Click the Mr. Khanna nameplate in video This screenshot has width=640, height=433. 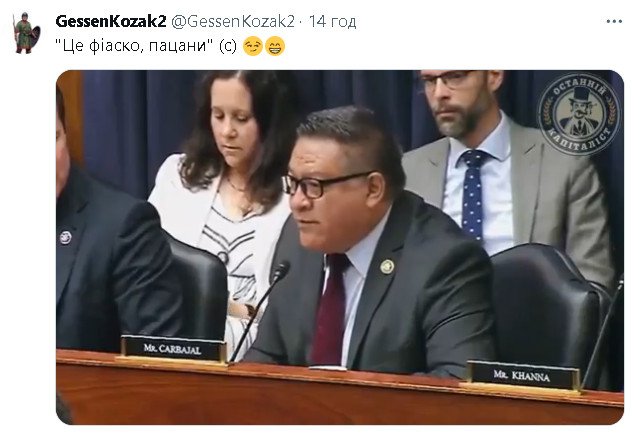[x=522, y=375]
